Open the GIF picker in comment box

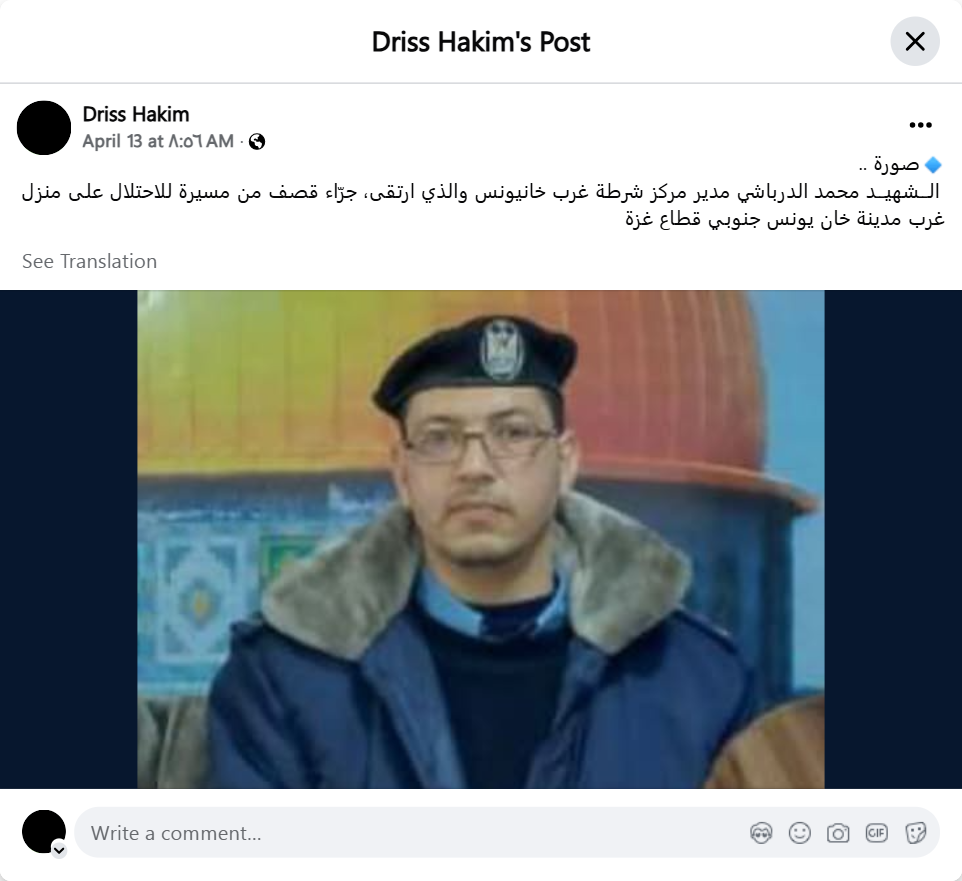(x=877, y=833)
